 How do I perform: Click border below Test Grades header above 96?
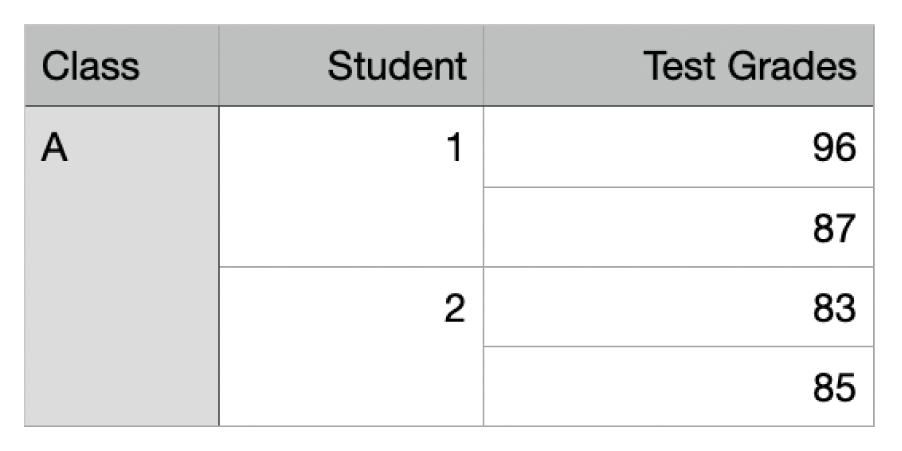click(678, 106)
